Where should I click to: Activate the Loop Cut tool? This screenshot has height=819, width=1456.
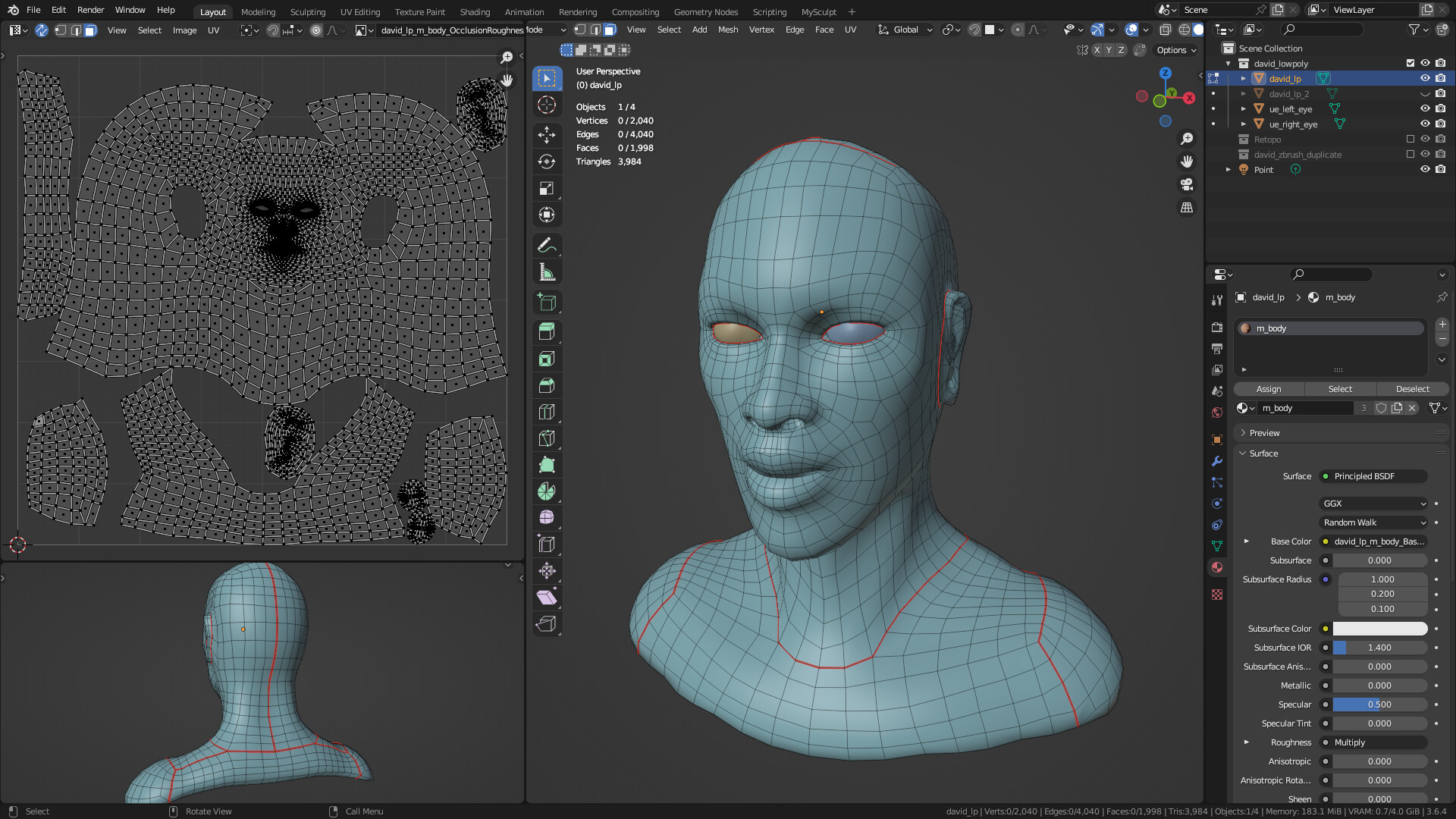point(547,411)
